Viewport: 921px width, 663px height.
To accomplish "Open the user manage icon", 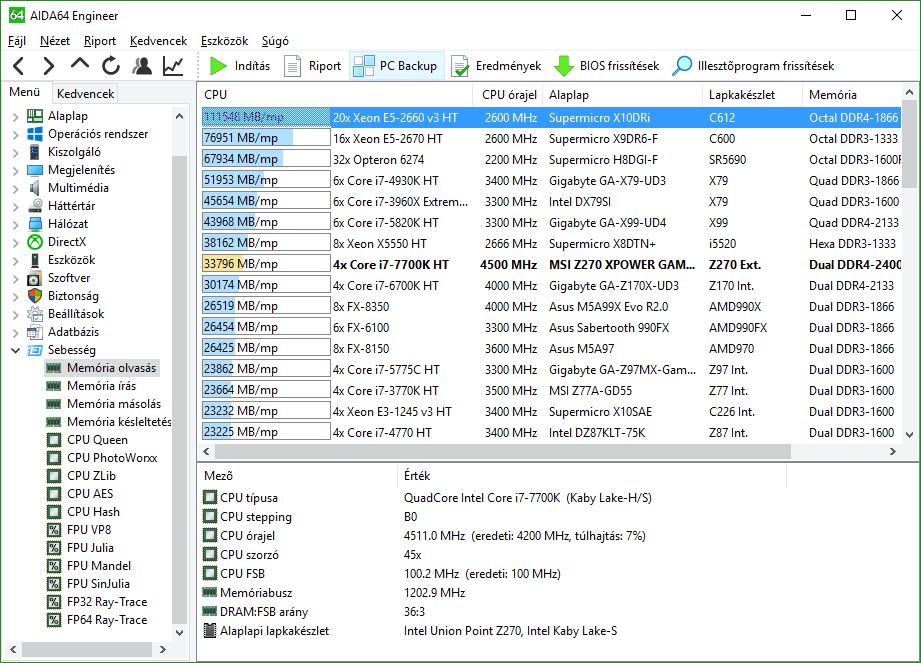I will (x=142, y=66).
